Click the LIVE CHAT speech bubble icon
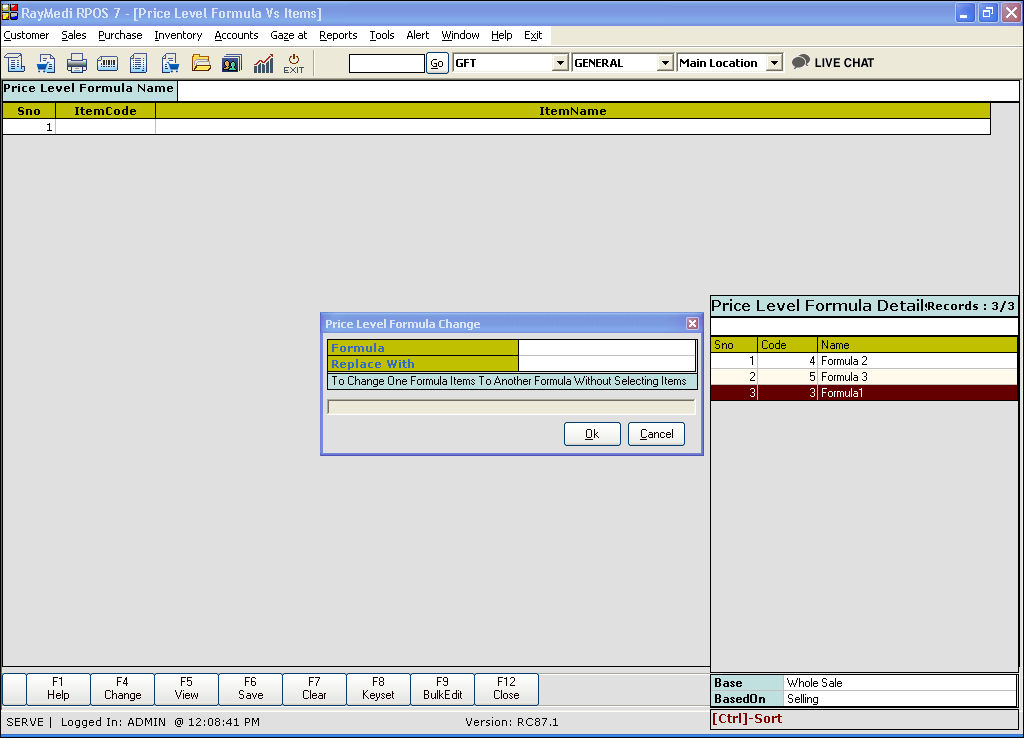Screen dimensions: 1024x738 tap(801, 62)
